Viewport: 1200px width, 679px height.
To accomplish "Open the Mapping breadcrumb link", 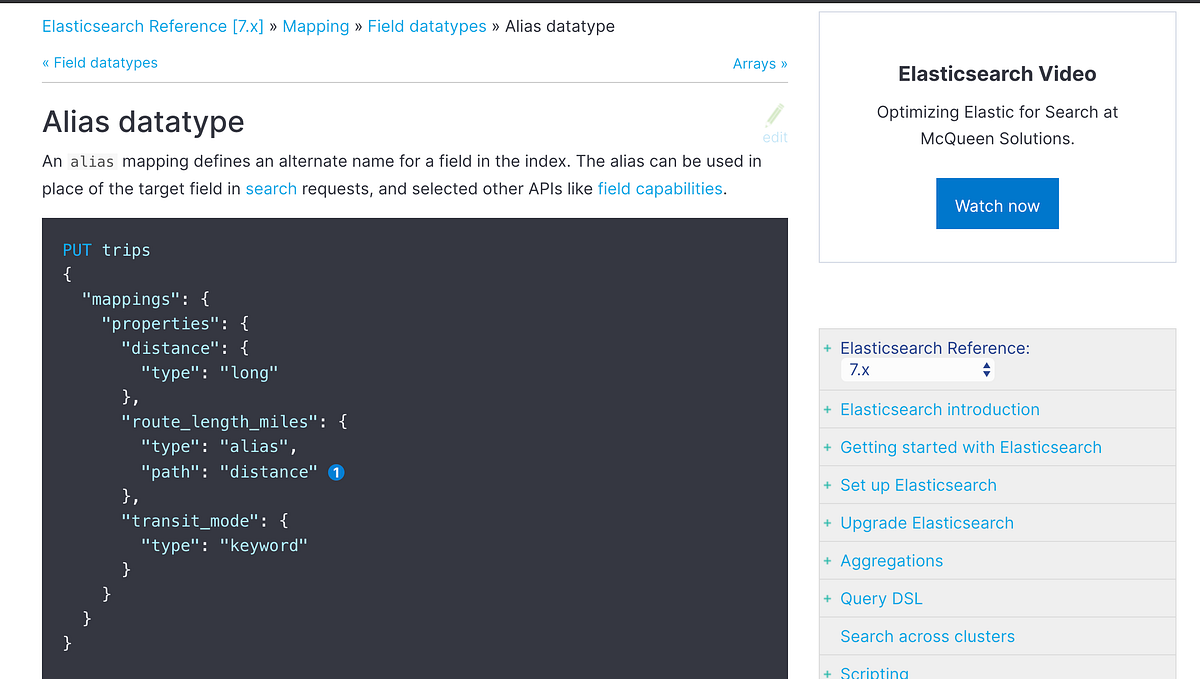I will click(316, 26).
